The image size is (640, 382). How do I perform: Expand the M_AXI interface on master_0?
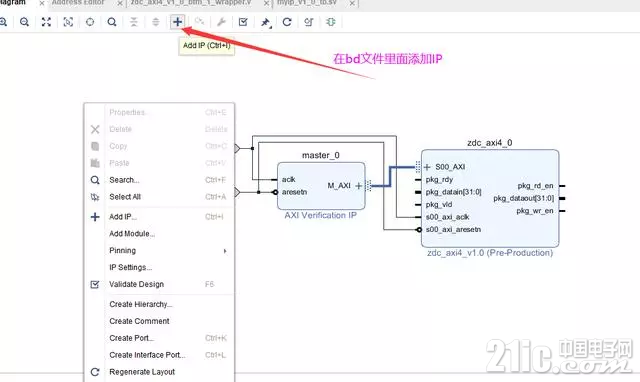point(358,186)
